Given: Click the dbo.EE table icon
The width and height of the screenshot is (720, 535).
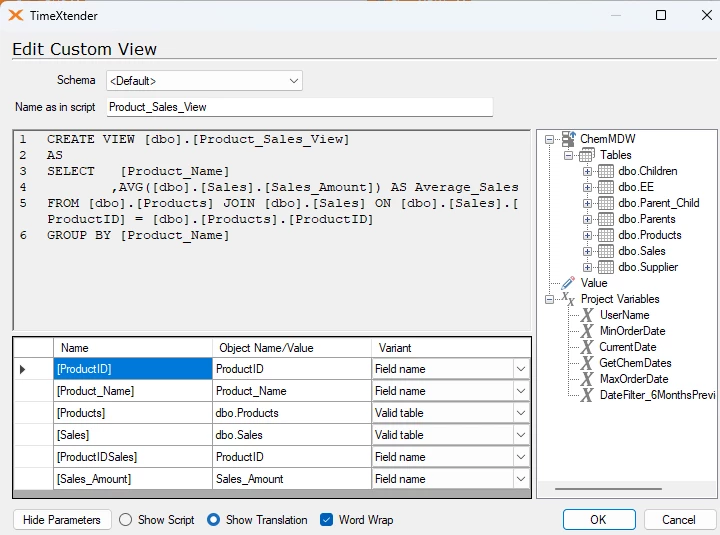Looking at the screenshot, I should tap(606, 187).
